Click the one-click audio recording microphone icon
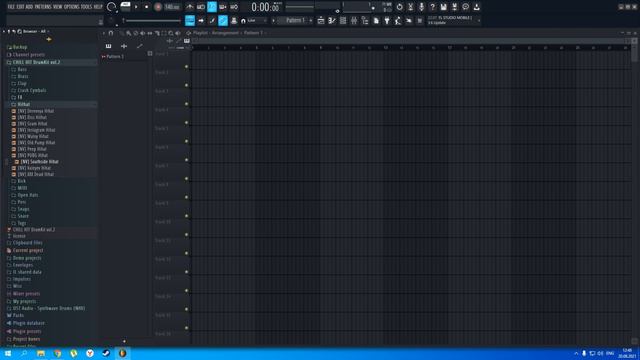 click(x=422, y=7)
